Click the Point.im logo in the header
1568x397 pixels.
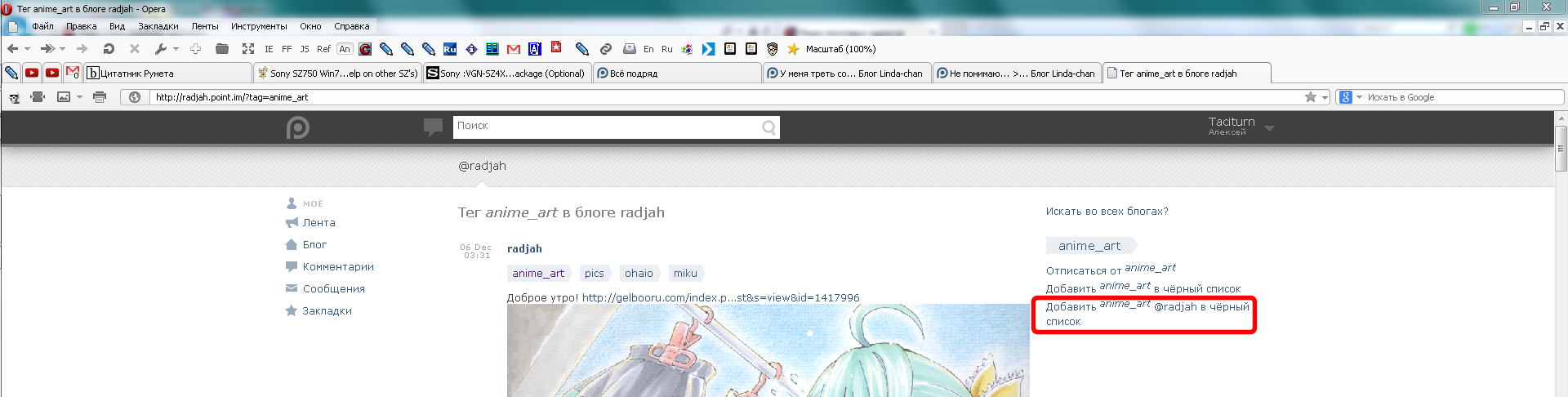click(x=298, y=127)
